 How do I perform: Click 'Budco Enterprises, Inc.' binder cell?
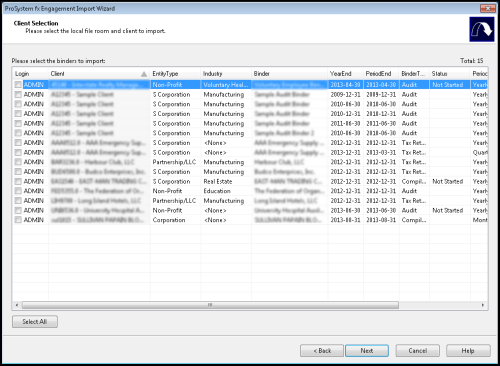(x=284, y=172)
